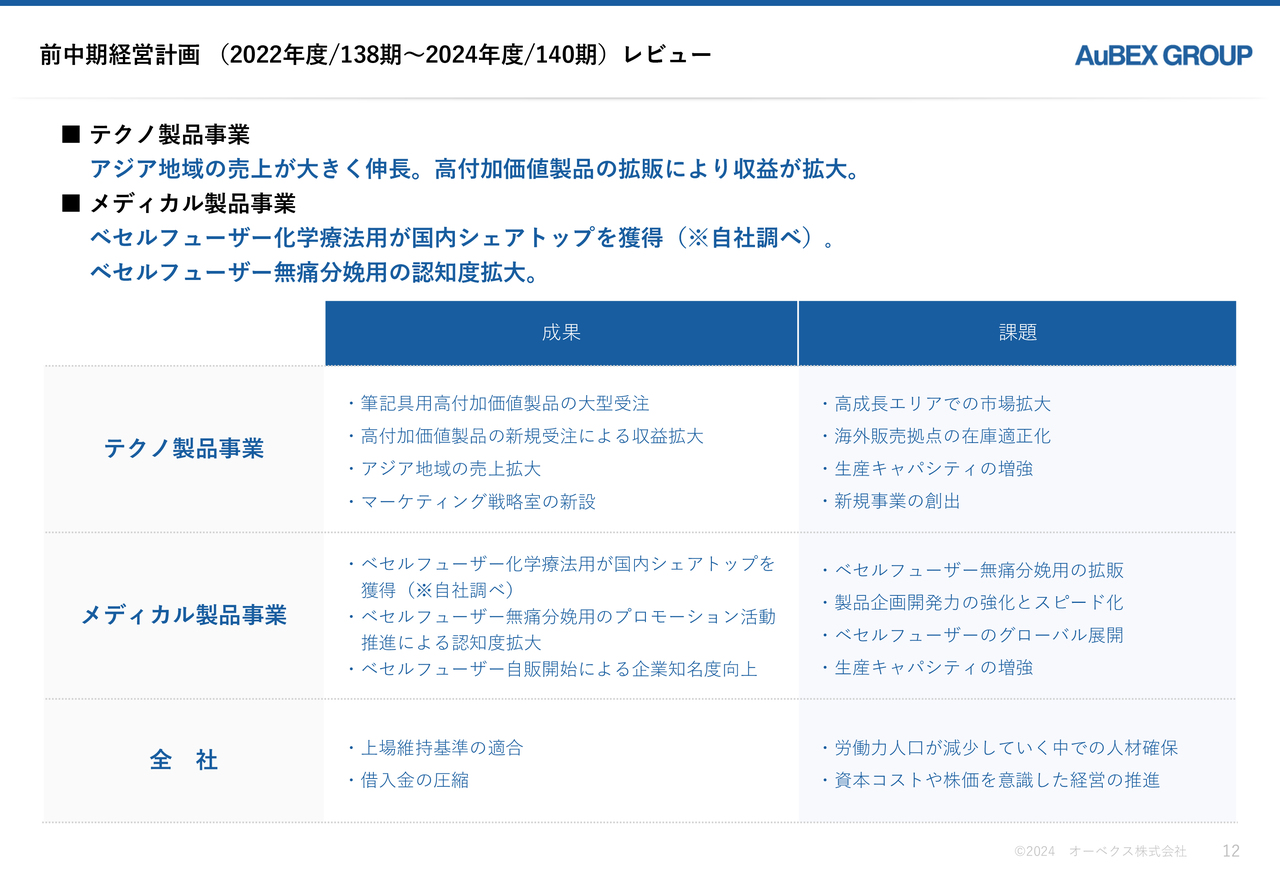Click the page number 12

[x=1231, y=851]
